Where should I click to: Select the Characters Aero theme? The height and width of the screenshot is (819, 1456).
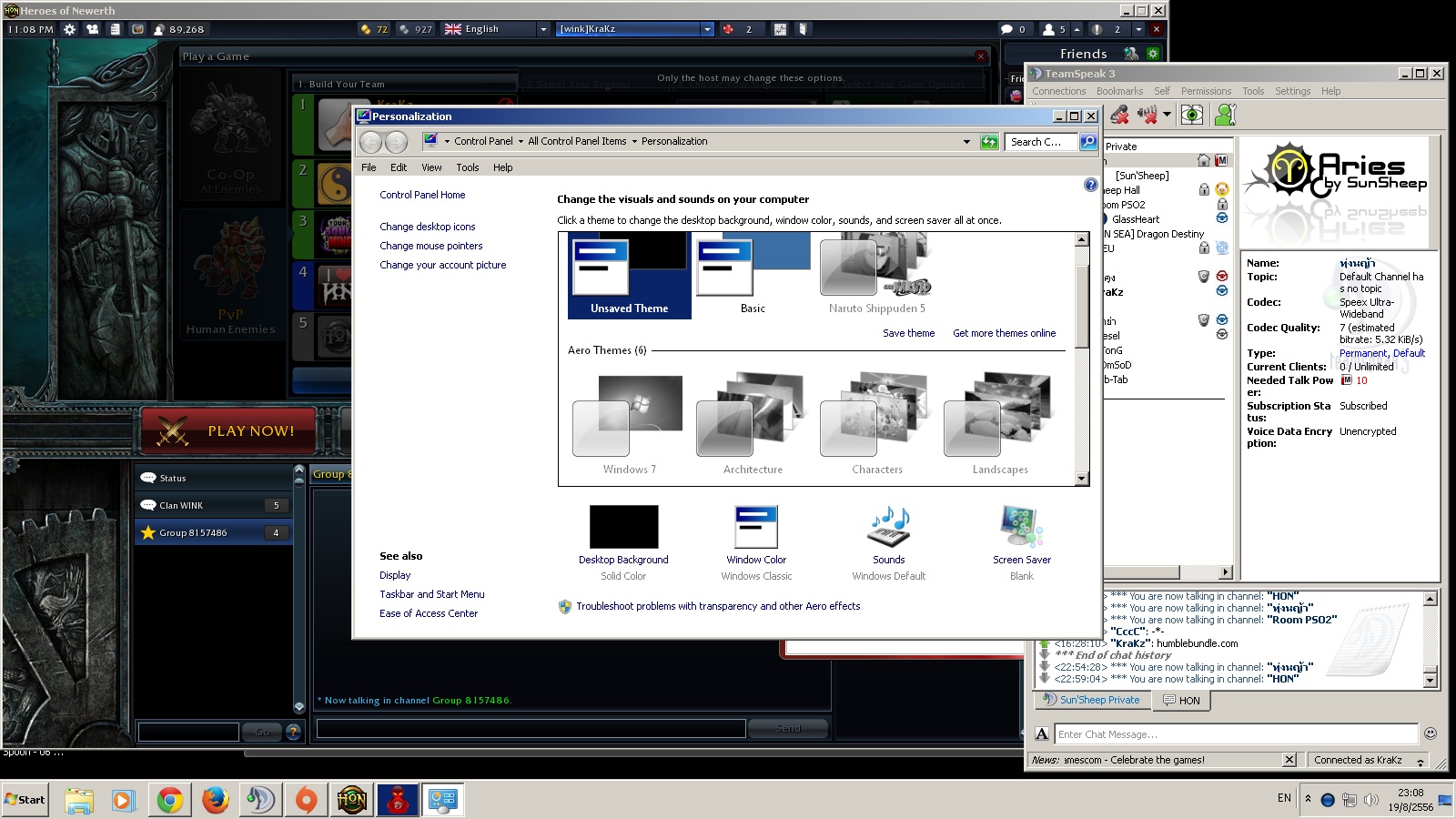coord(877,424)
